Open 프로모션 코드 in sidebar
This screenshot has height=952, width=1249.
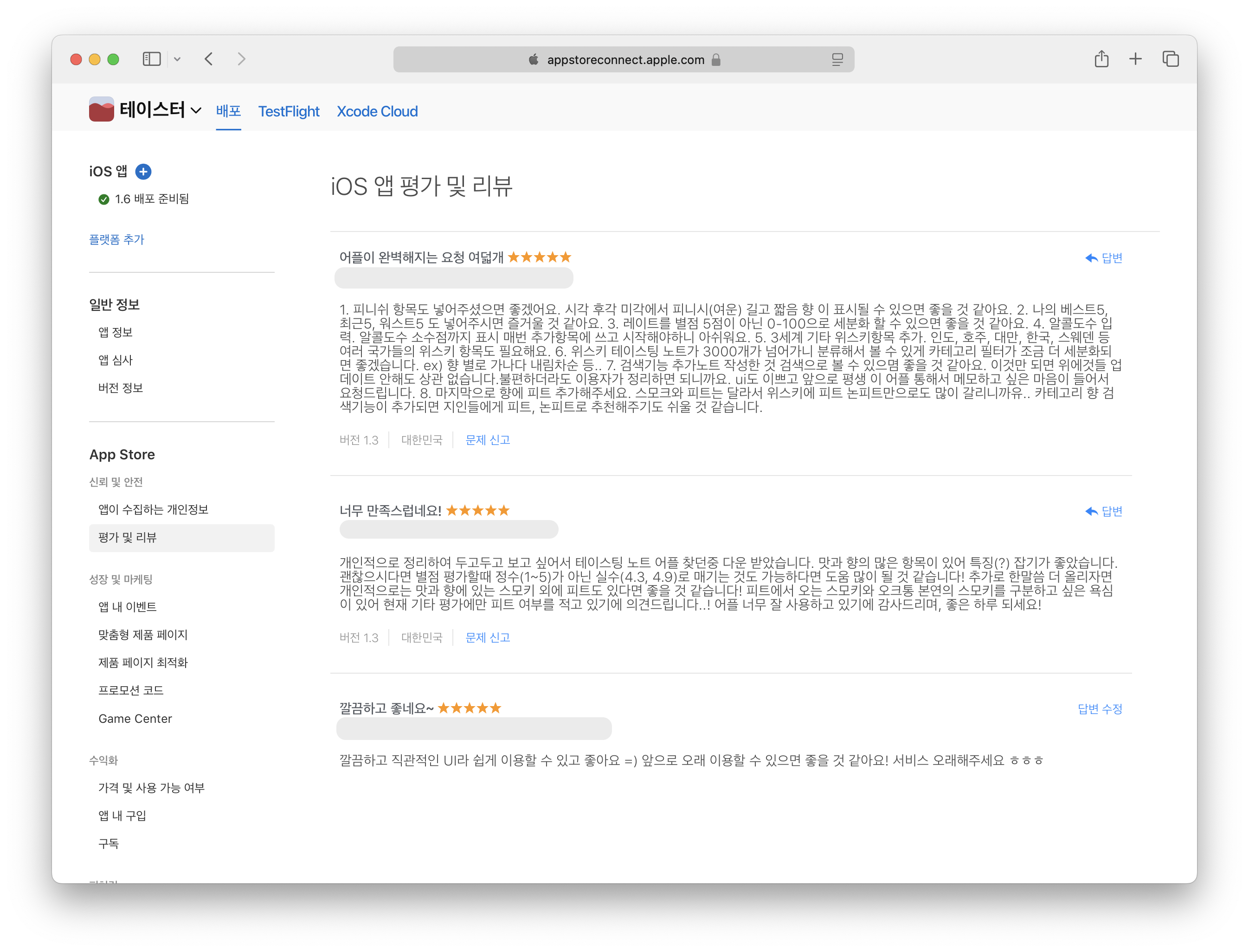coord(131,690)
